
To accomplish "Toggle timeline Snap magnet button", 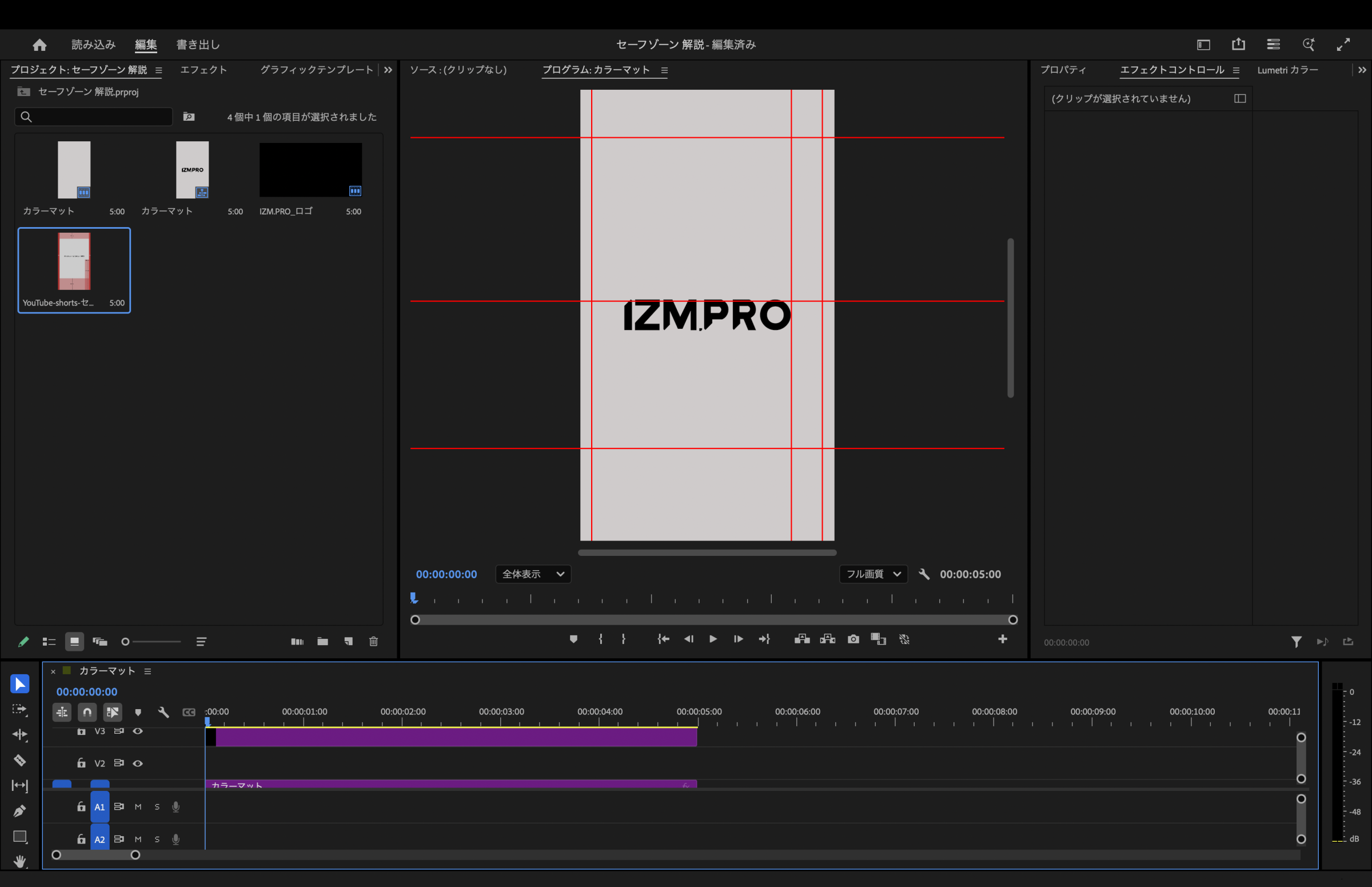I will 87,713.
